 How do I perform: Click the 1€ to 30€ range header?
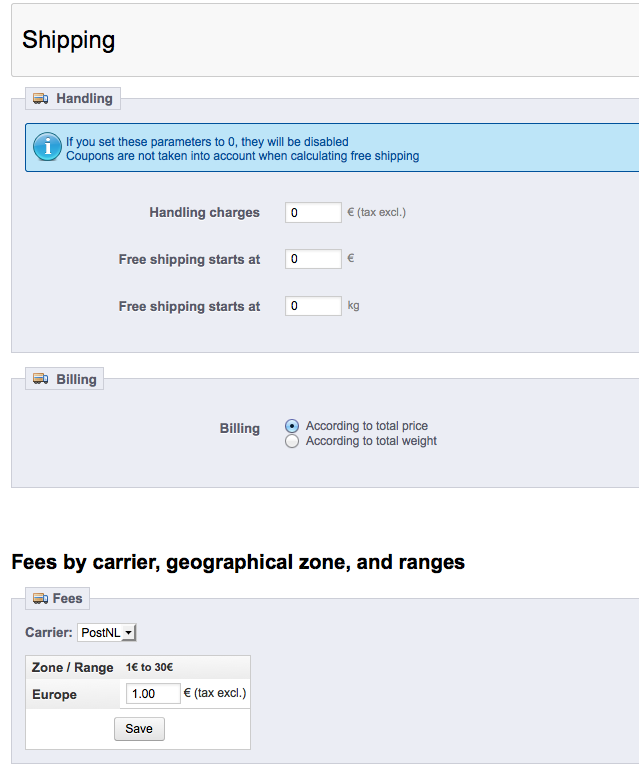coord(149,667)
